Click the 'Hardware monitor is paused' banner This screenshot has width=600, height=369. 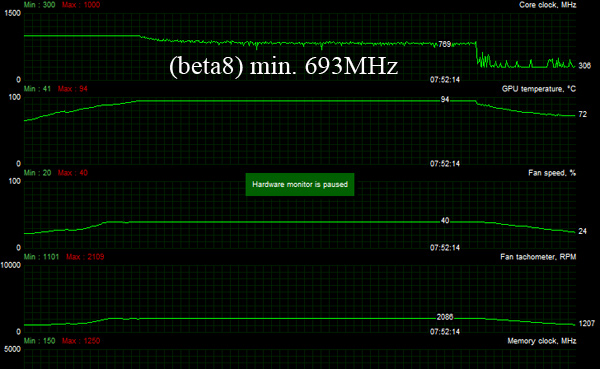click(x=300, y=184)
